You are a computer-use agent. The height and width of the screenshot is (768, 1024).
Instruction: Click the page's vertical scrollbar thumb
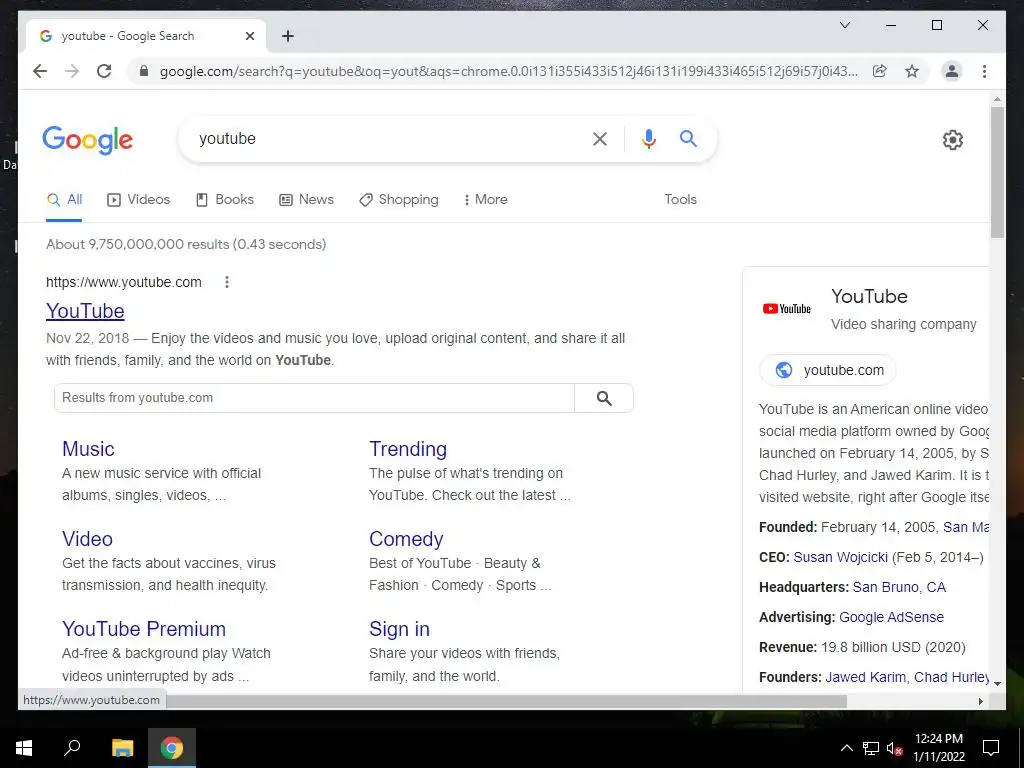click(x=997, y=172)
